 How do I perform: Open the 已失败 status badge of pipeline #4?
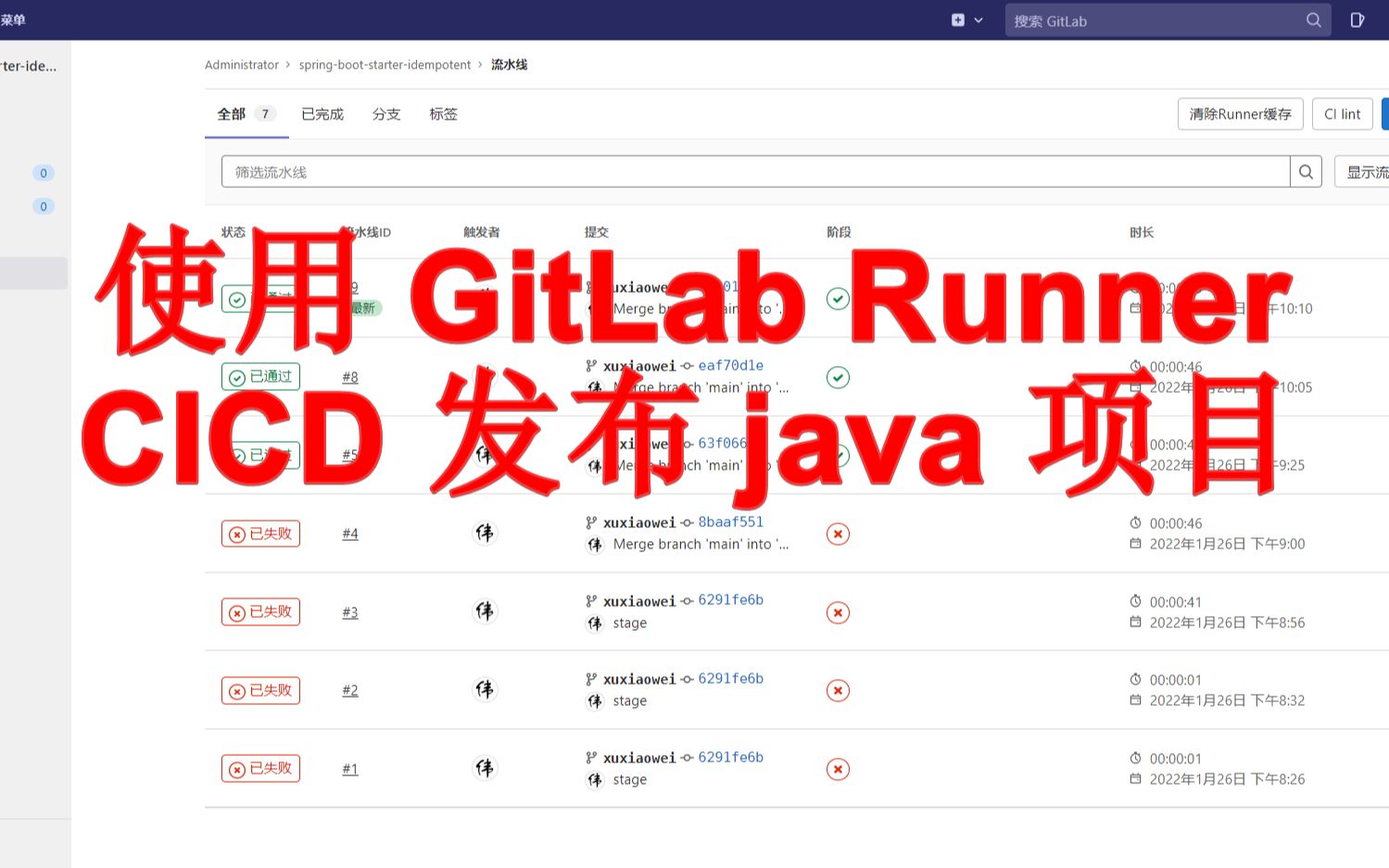pos(260,534)
